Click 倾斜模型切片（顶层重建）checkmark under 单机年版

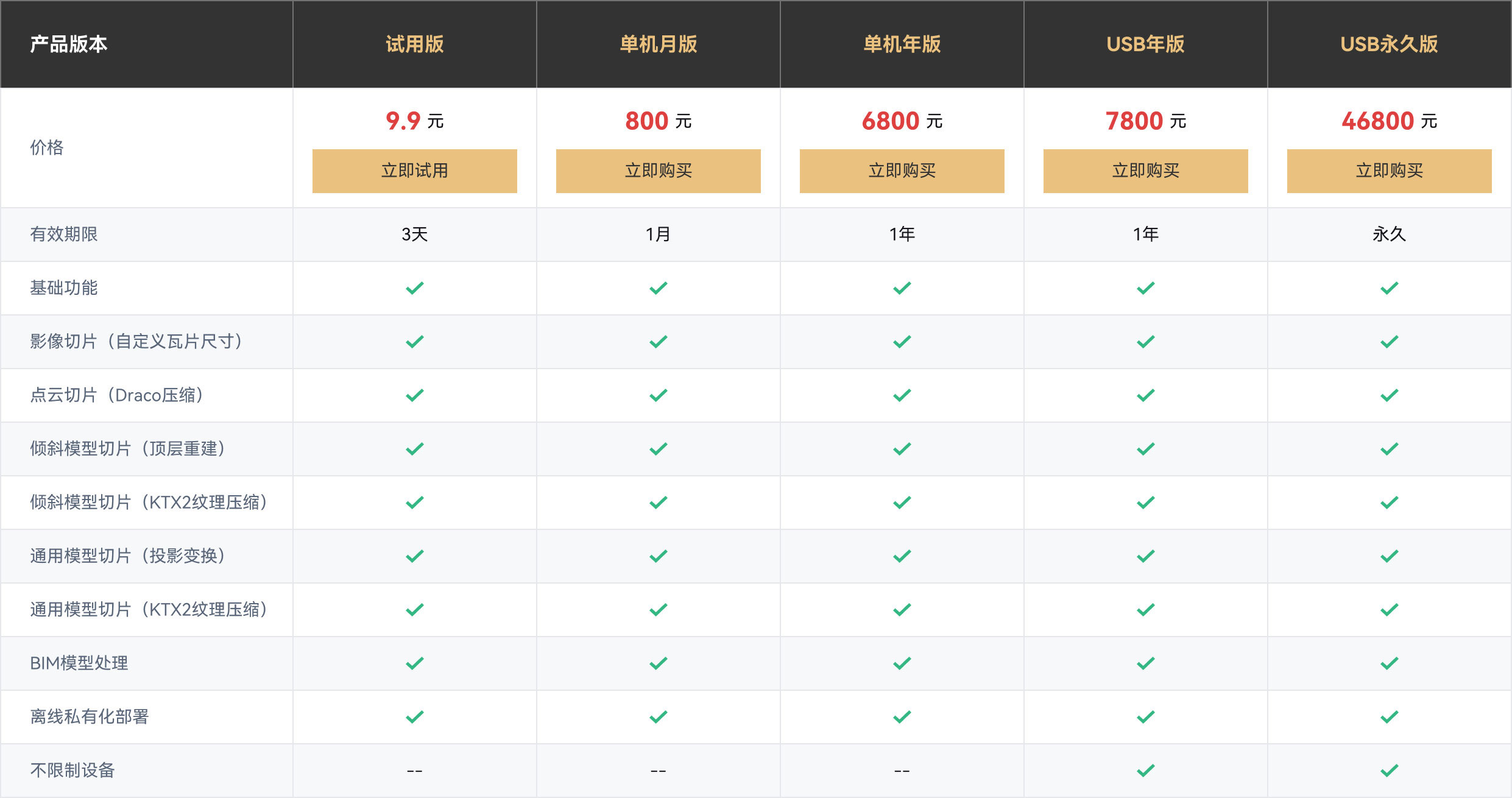click(x=902, y=449)
